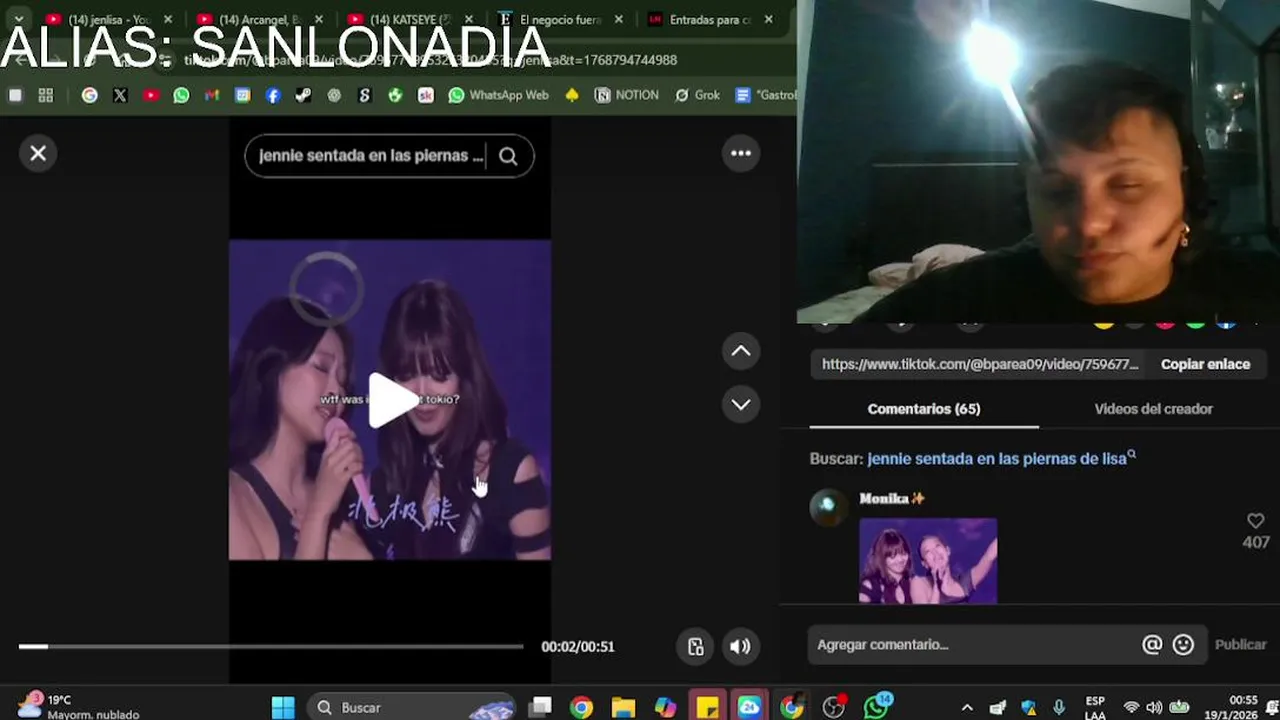The width and height of the screenshot is (1280, 720).
Task: Open the NOTION bookmark
Action: (x=627, y=95)
